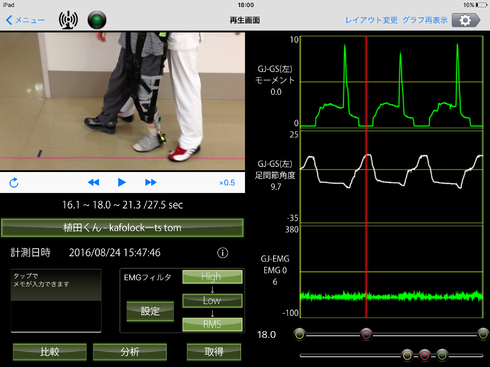Tap the 再生画面 screen title

[245, 20]
